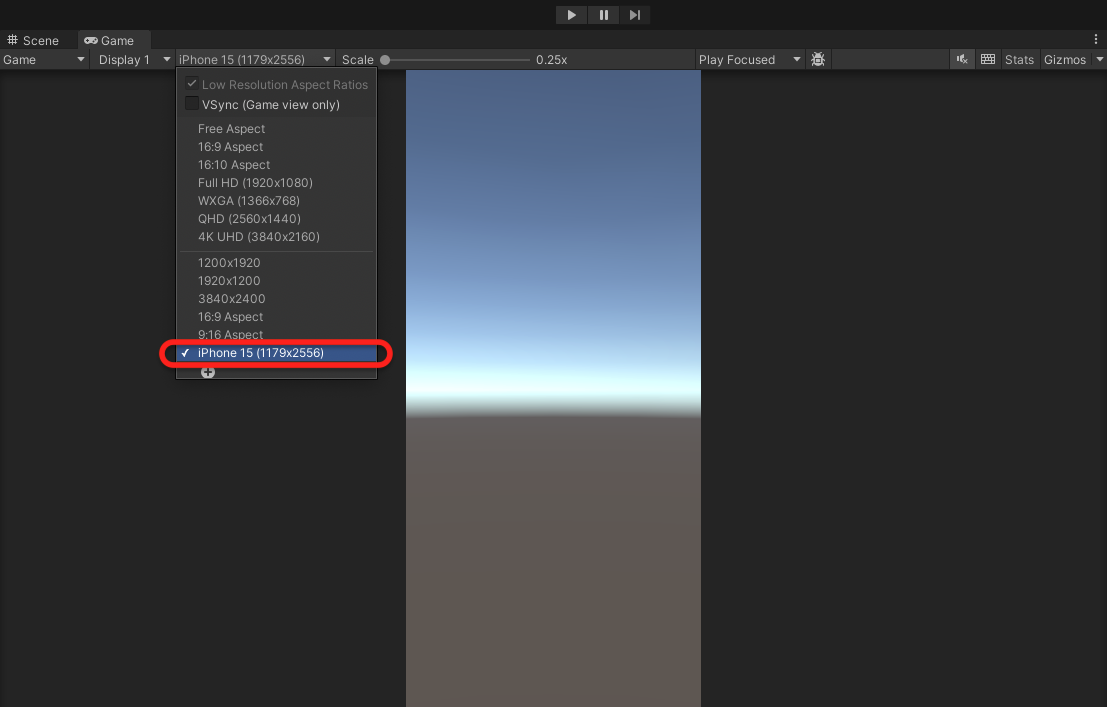Toggle Gizmos button

(x=1065, y=60)
